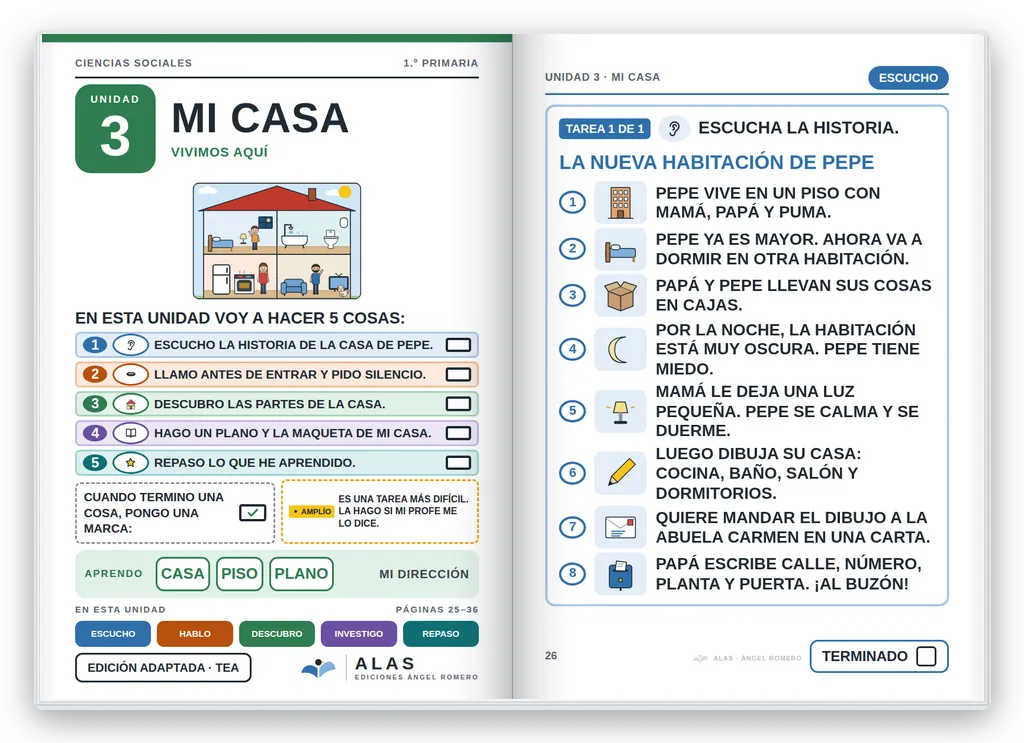
Task: Click sentence PEPE VIVE EN UN PISO
Action: [x=768, y=202]
